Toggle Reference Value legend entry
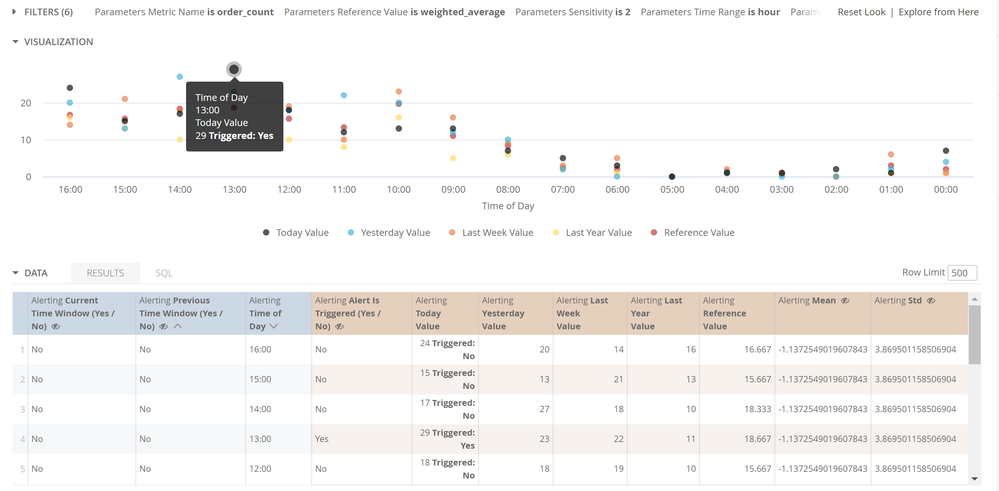The width and height of the screenshot is (999, 491). tap(693, 232)
